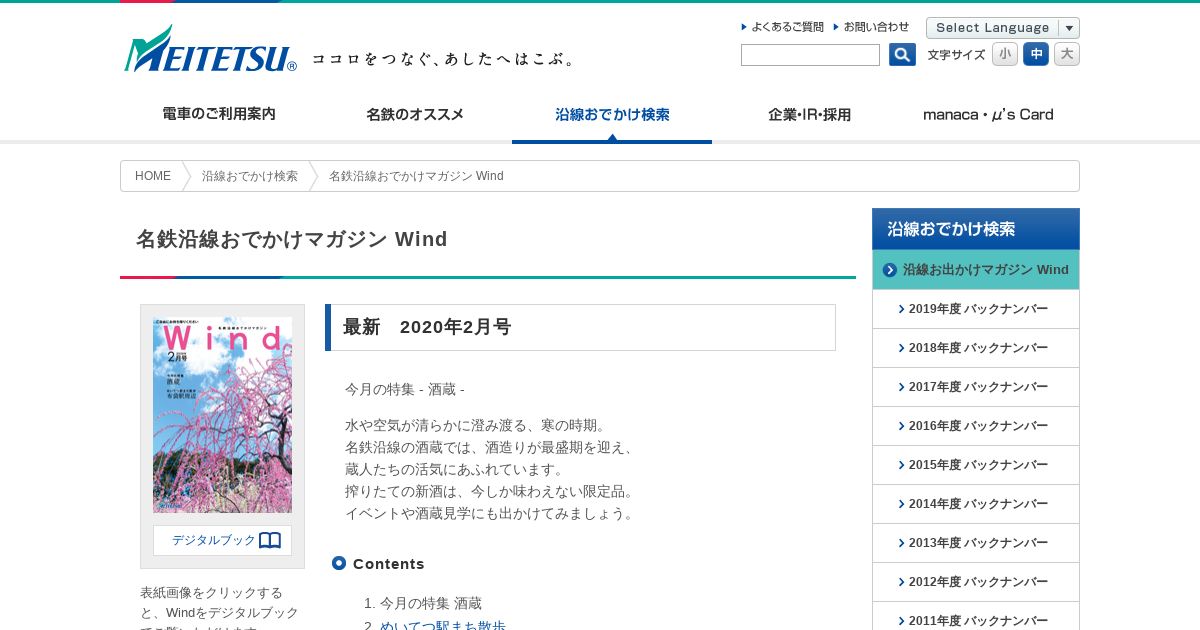This screenshot has height=630, width=1200.
Task: Open 2017年度 バックナンバー
Action: click(976, 387)
